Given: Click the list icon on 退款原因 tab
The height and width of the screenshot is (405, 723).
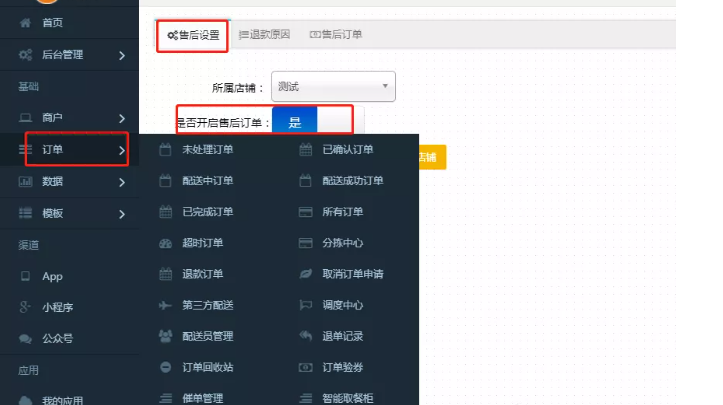Looking at the screenshot, I should (x=243, y=35).
